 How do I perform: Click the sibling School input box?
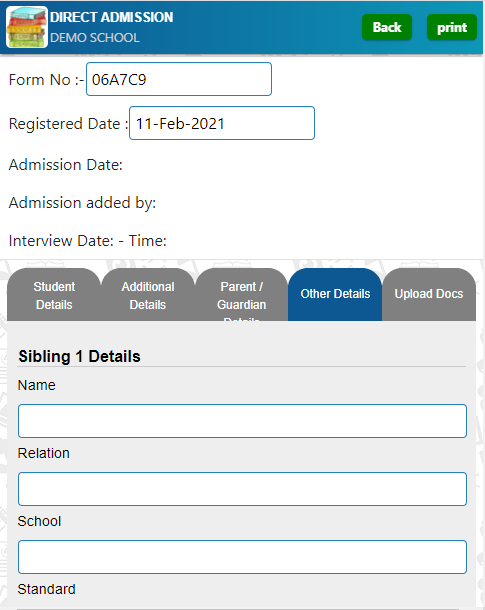[x=242, y=557]
